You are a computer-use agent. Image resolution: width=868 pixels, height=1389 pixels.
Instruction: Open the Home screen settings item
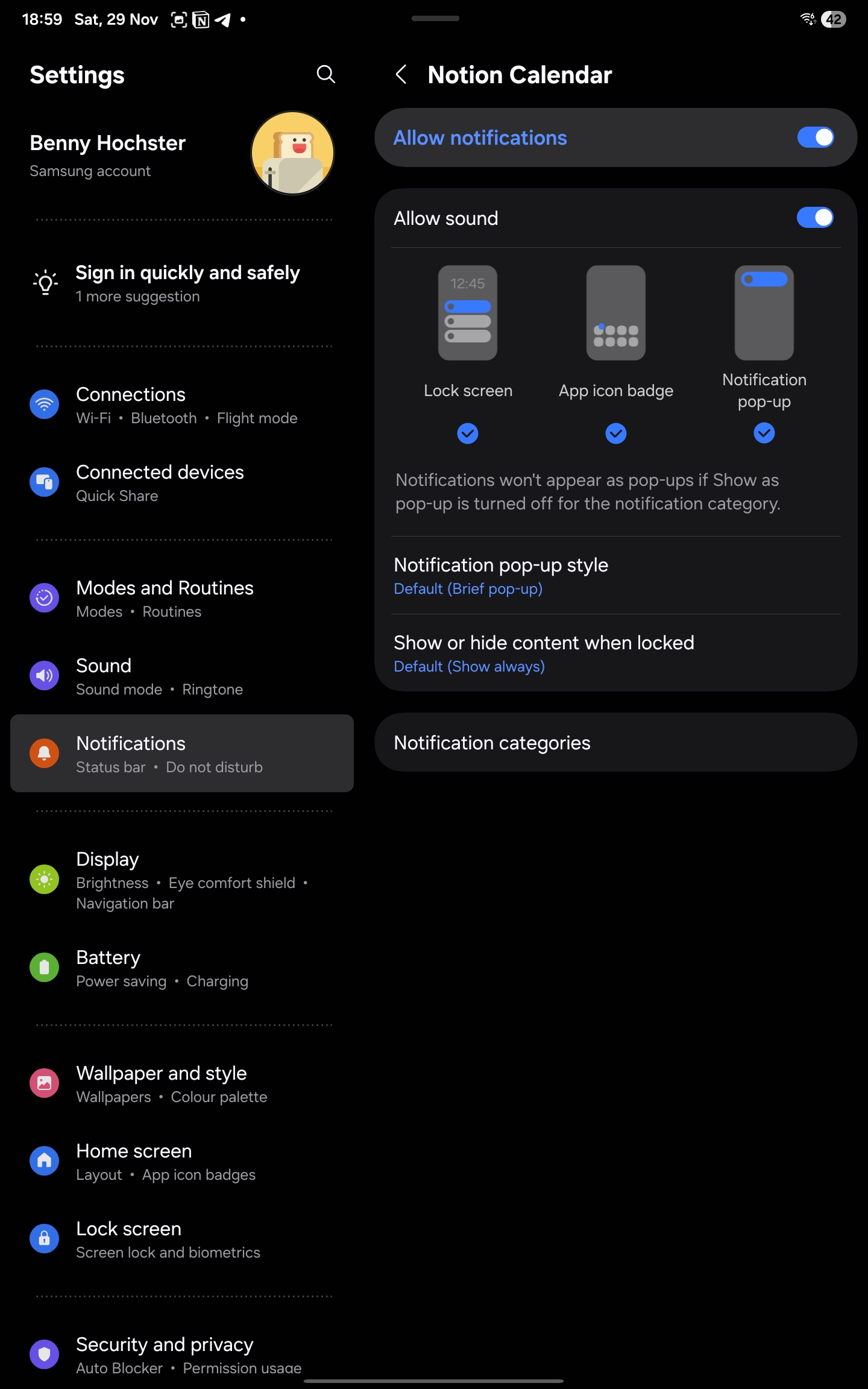tap(181, 1161)
